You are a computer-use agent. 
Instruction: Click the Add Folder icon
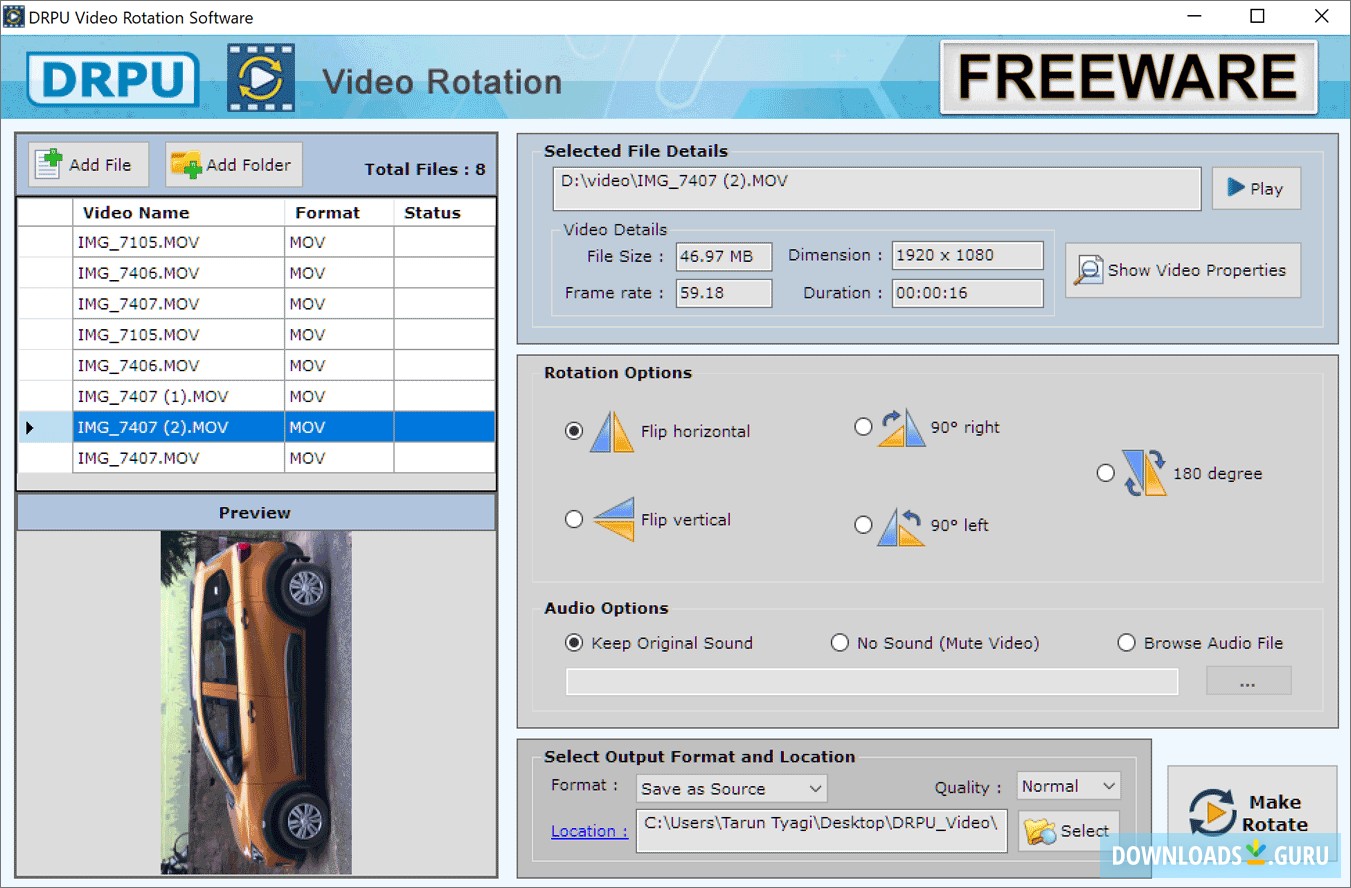[x=187, y=163]
